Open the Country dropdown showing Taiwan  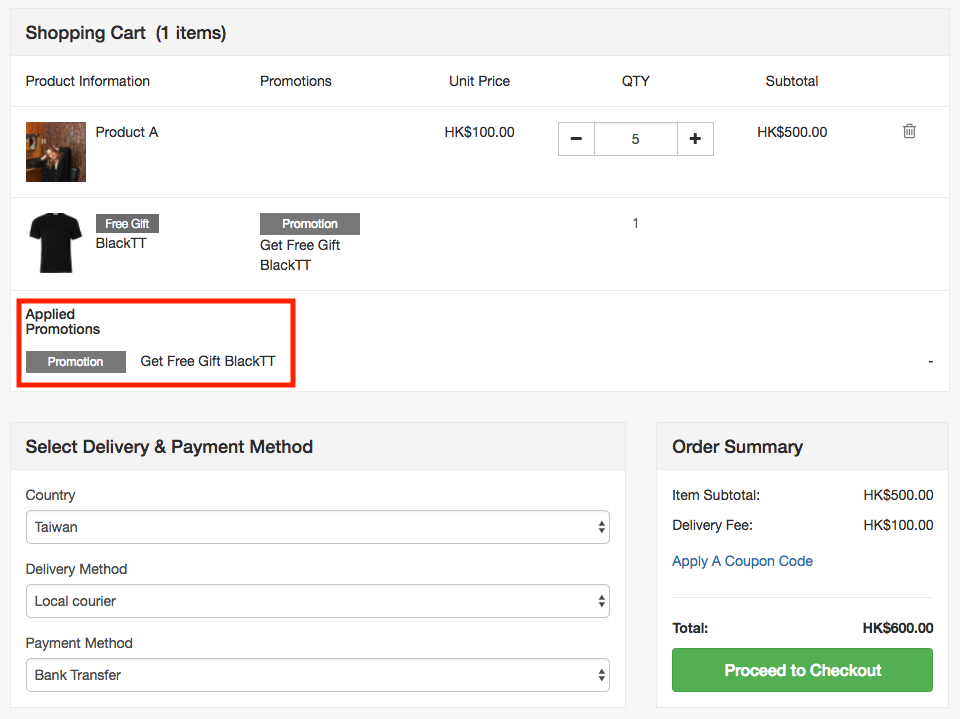pos(318,527)
